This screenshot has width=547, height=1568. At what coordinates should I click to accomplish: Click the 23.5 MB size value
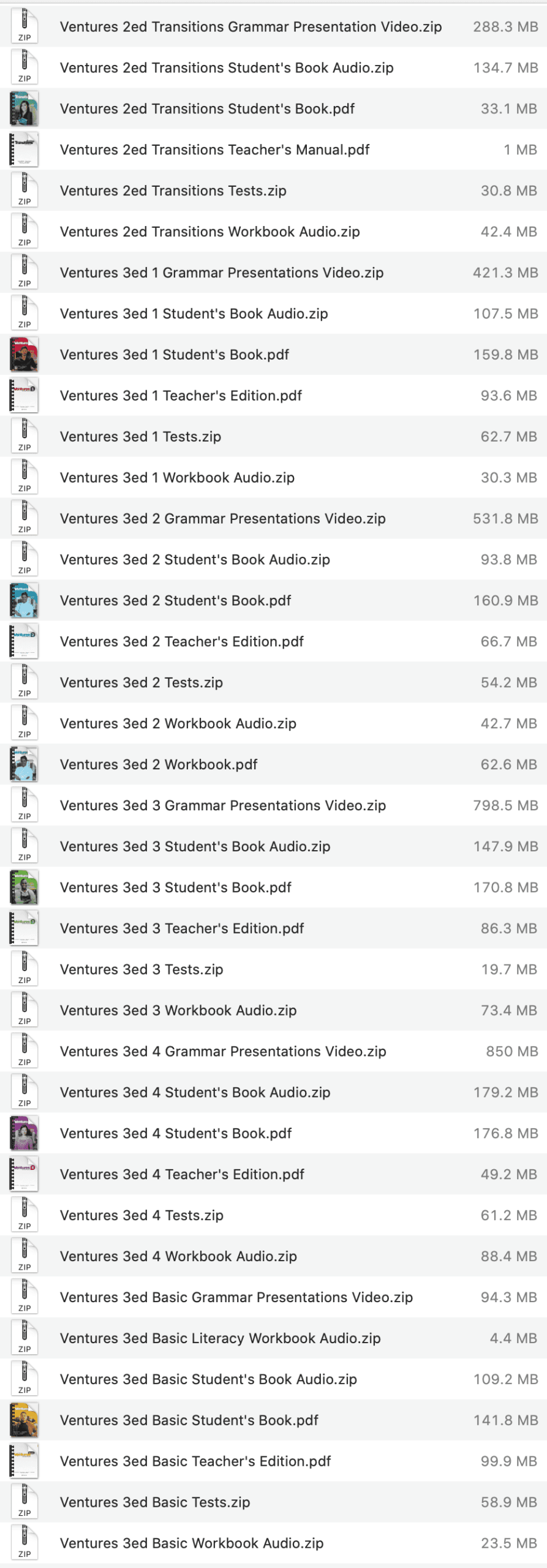509,1544
